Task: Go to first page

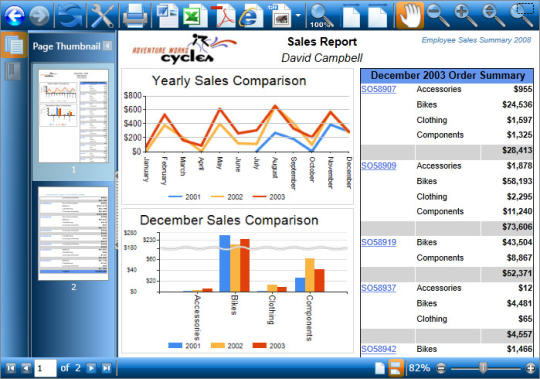Action: pos(11,368)
